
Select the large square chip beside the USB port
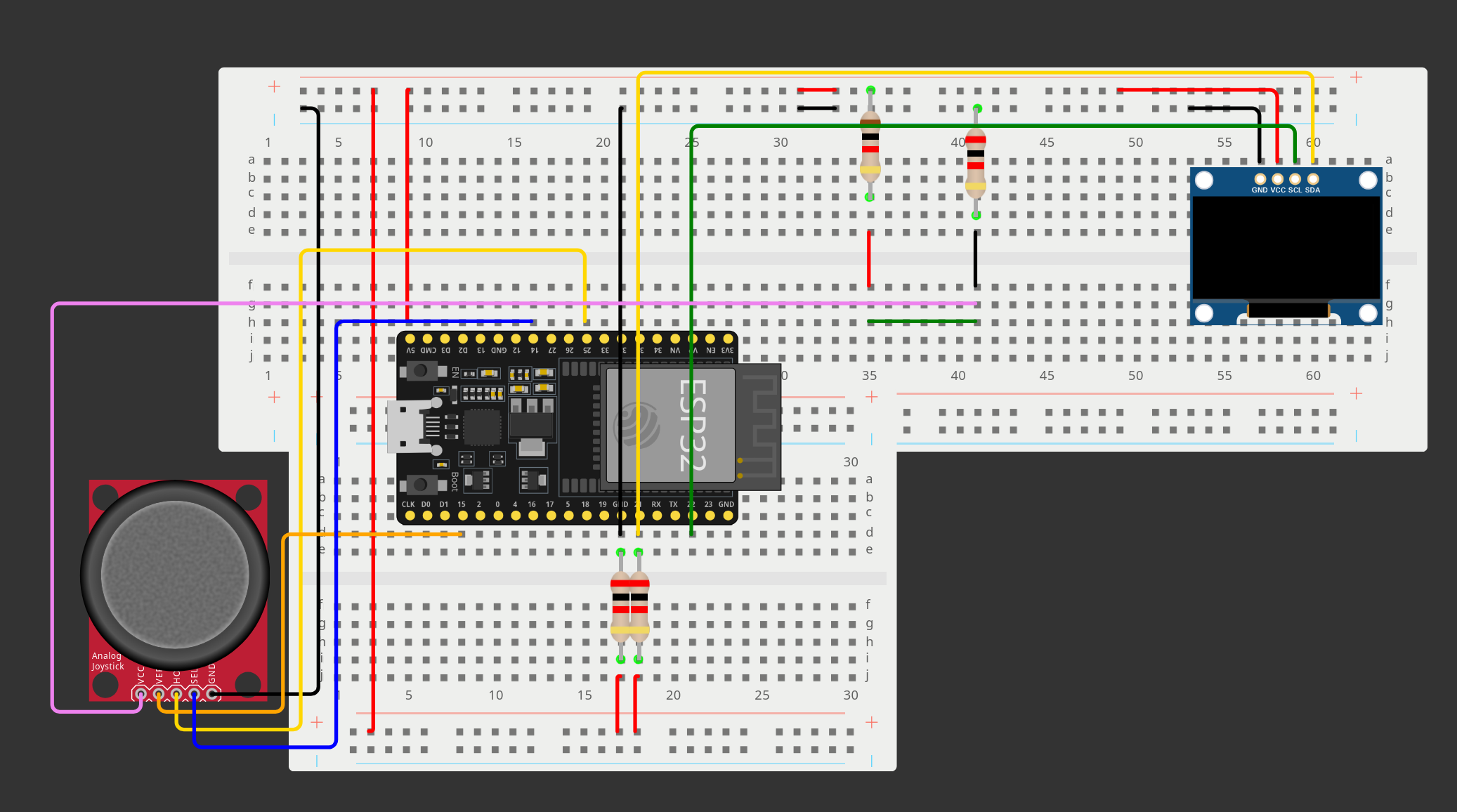click(482, 426)
